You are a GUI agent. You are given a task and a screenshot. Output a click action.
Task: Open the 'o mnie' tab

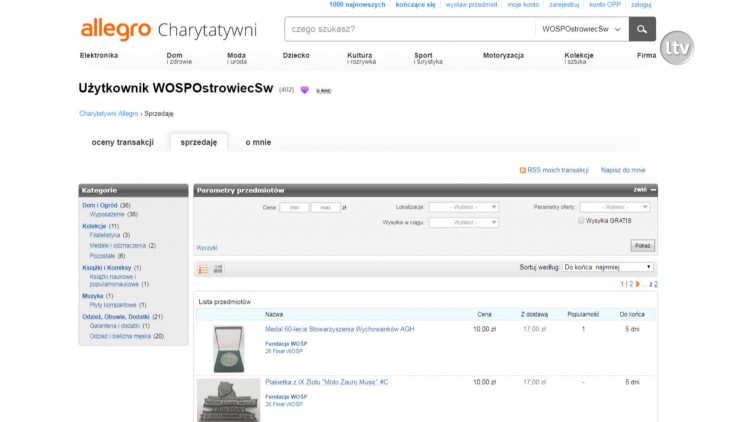(258, 142)
